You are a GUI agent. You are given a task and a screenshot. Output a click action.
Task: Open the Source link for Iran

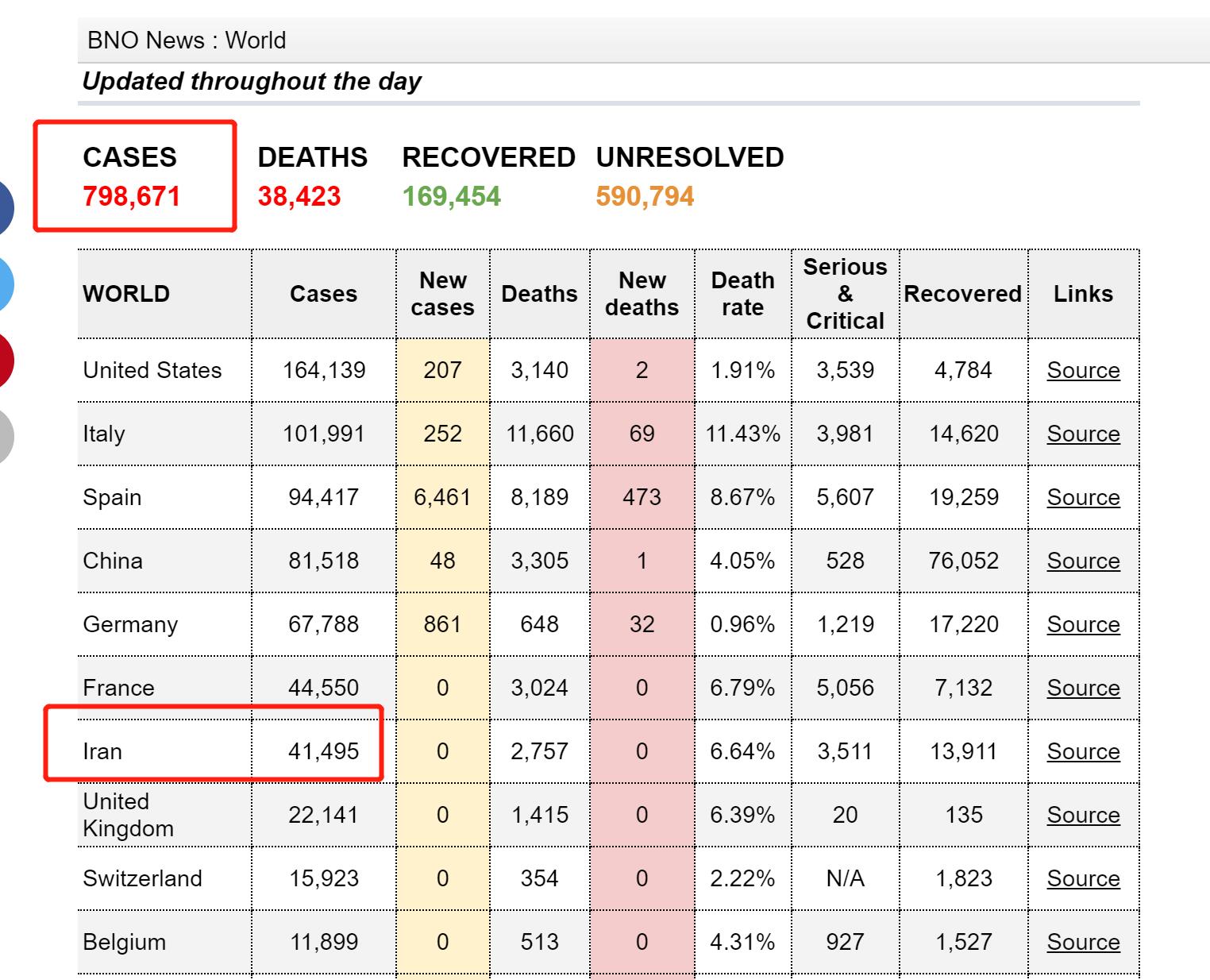pos(1083,751)
